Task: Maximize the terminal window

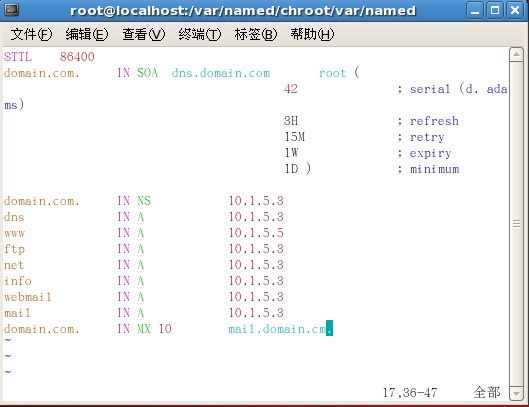Action: coord(495,10)
